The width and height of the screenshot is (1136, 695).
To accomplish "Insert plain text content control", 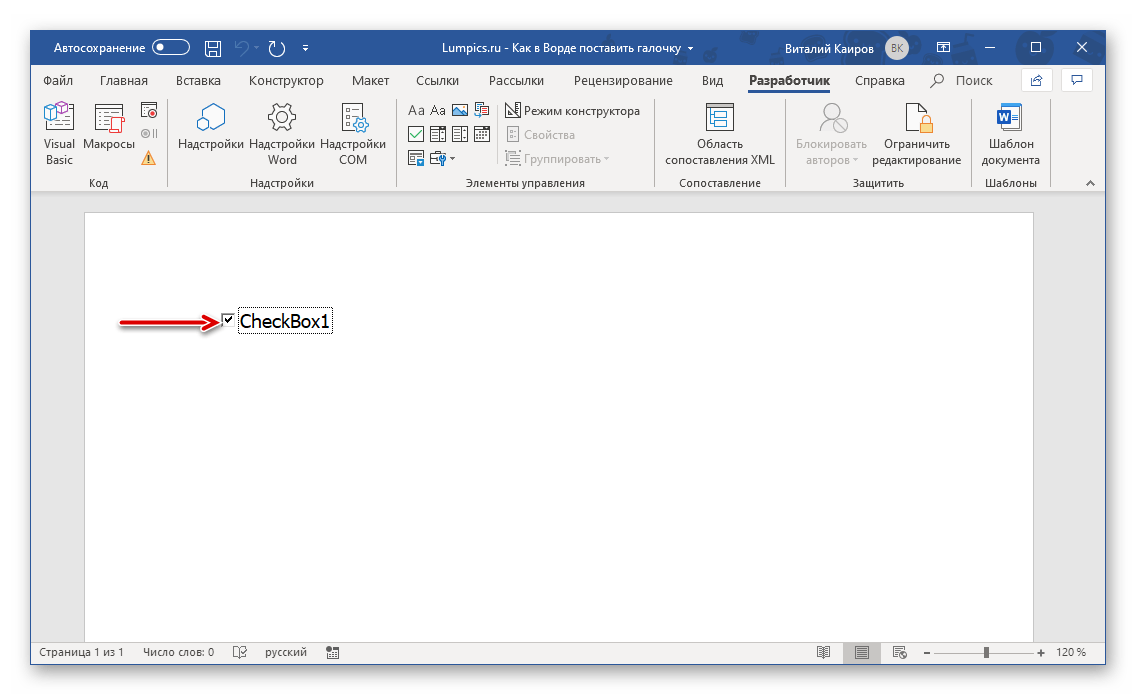I will pos(438,110).
